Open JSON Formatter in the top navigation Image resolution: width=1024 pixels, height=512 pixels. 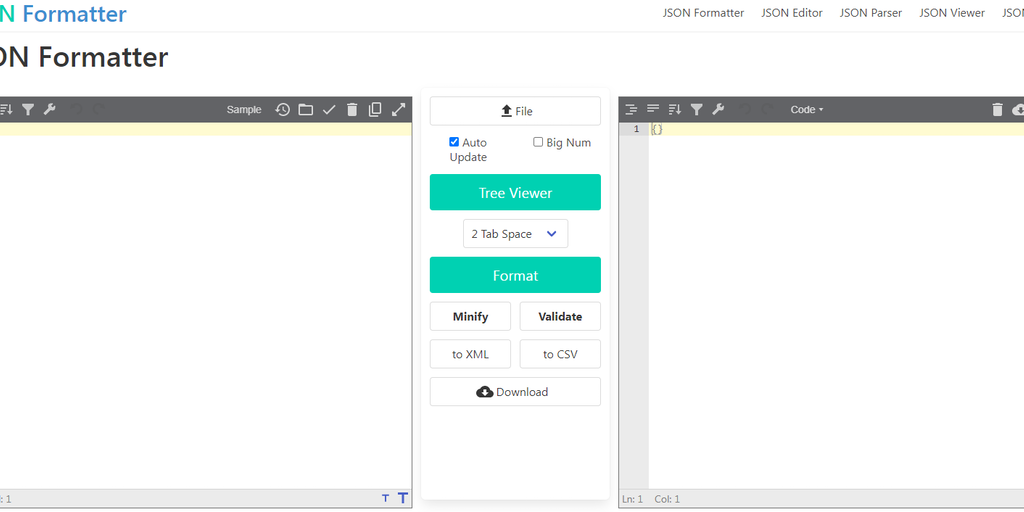[x=703, y=13]
